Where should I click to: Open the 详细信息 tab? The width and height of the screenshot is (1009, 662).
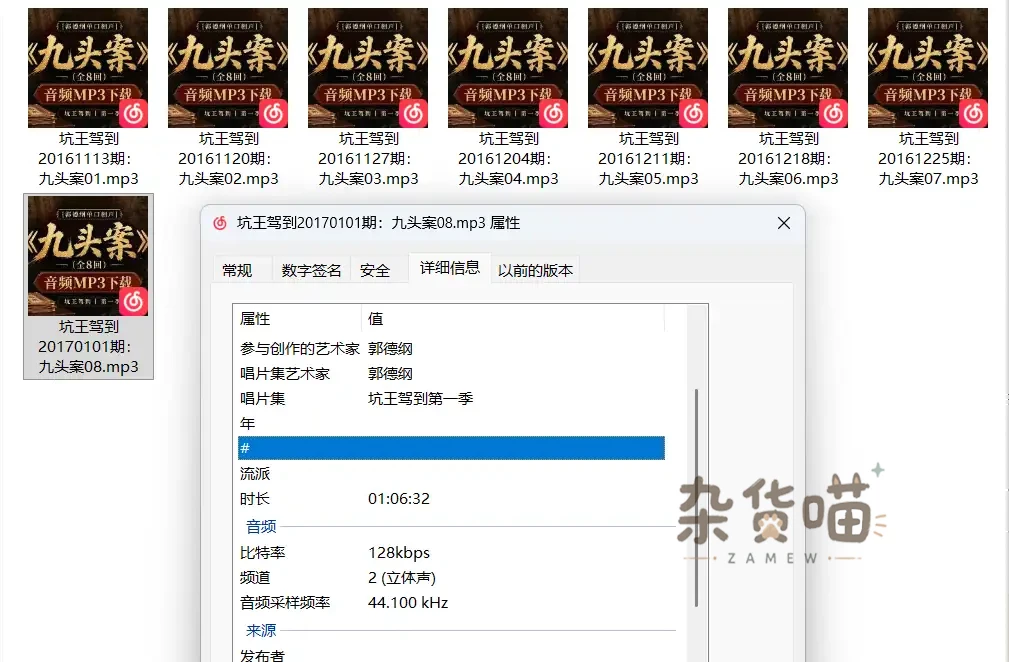pos(450,268)
